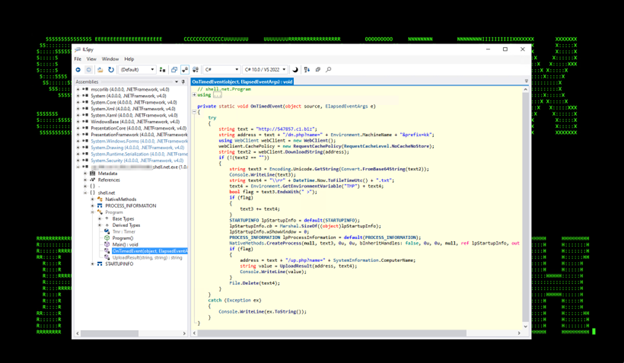The height and width of the screenshot is (363, 624).
Task: Open the File menu
Action: pyautogui.click(x=78, y=59)
